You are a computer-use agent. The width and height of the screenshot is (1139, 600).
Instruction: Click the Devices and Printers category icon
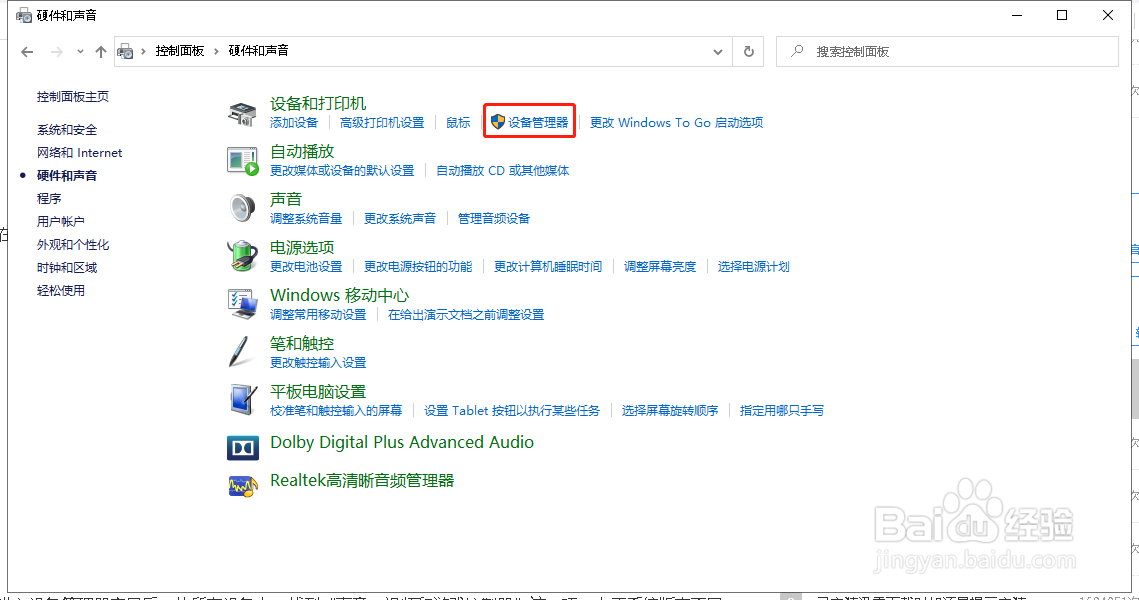click(243, 113)
